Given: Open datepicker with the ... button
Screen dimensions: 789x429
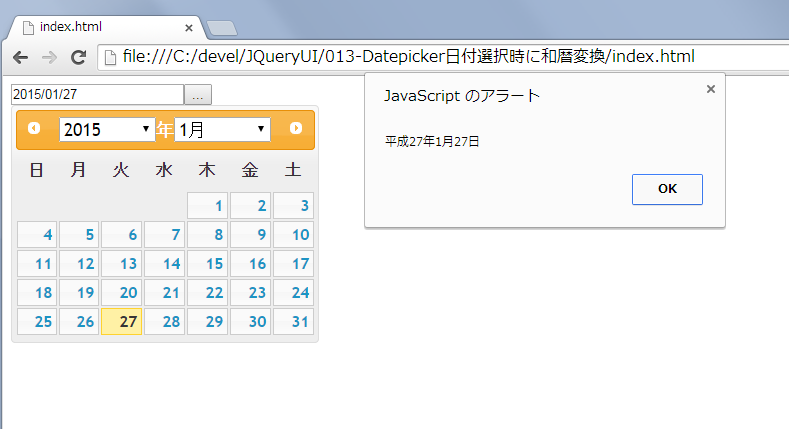Looking at the screenshot, I should [198, 95].
